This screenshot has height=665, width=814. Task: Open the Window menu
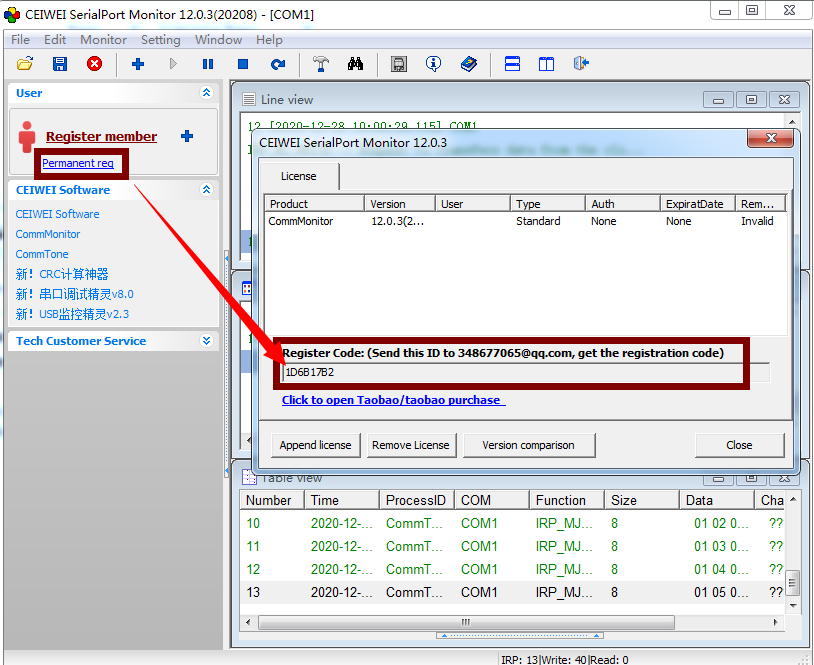coord(219,39)
